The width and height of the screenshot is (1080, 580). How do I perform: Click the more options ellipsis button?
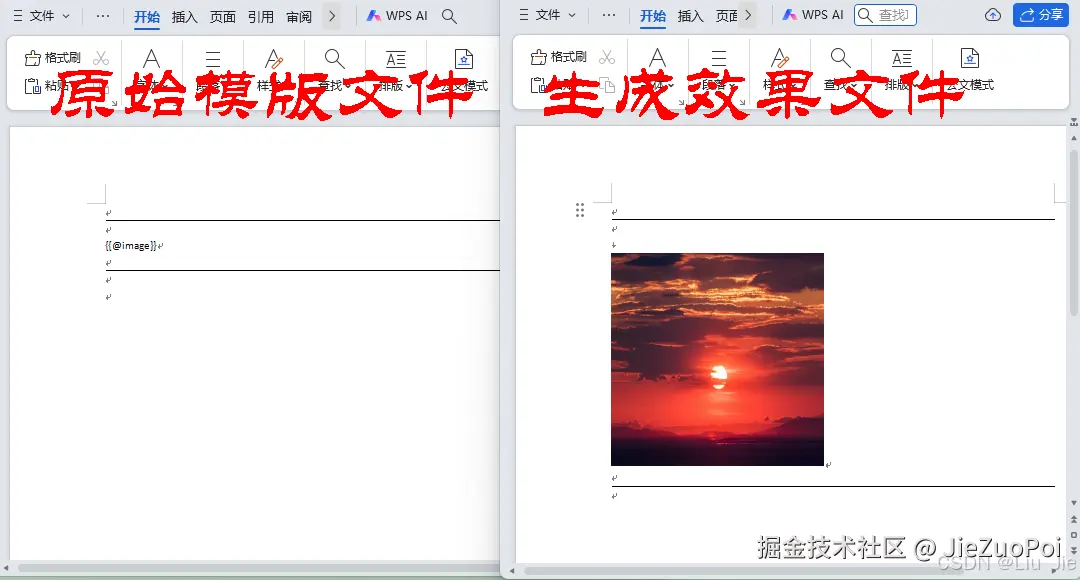pyautogui.click(x=103, y=15)
